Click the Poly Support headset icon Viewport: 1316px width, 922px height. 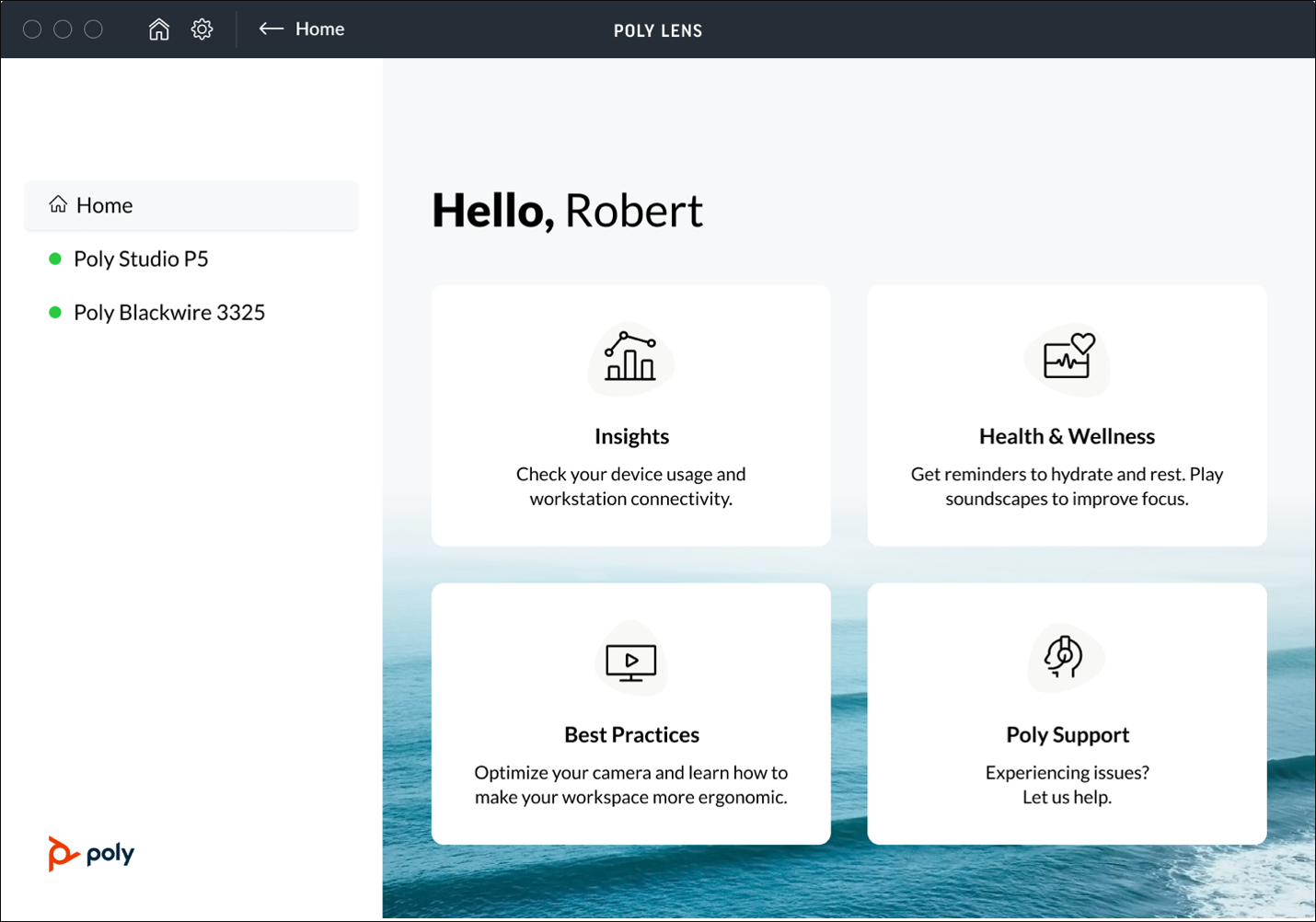tap(1066, 658)
